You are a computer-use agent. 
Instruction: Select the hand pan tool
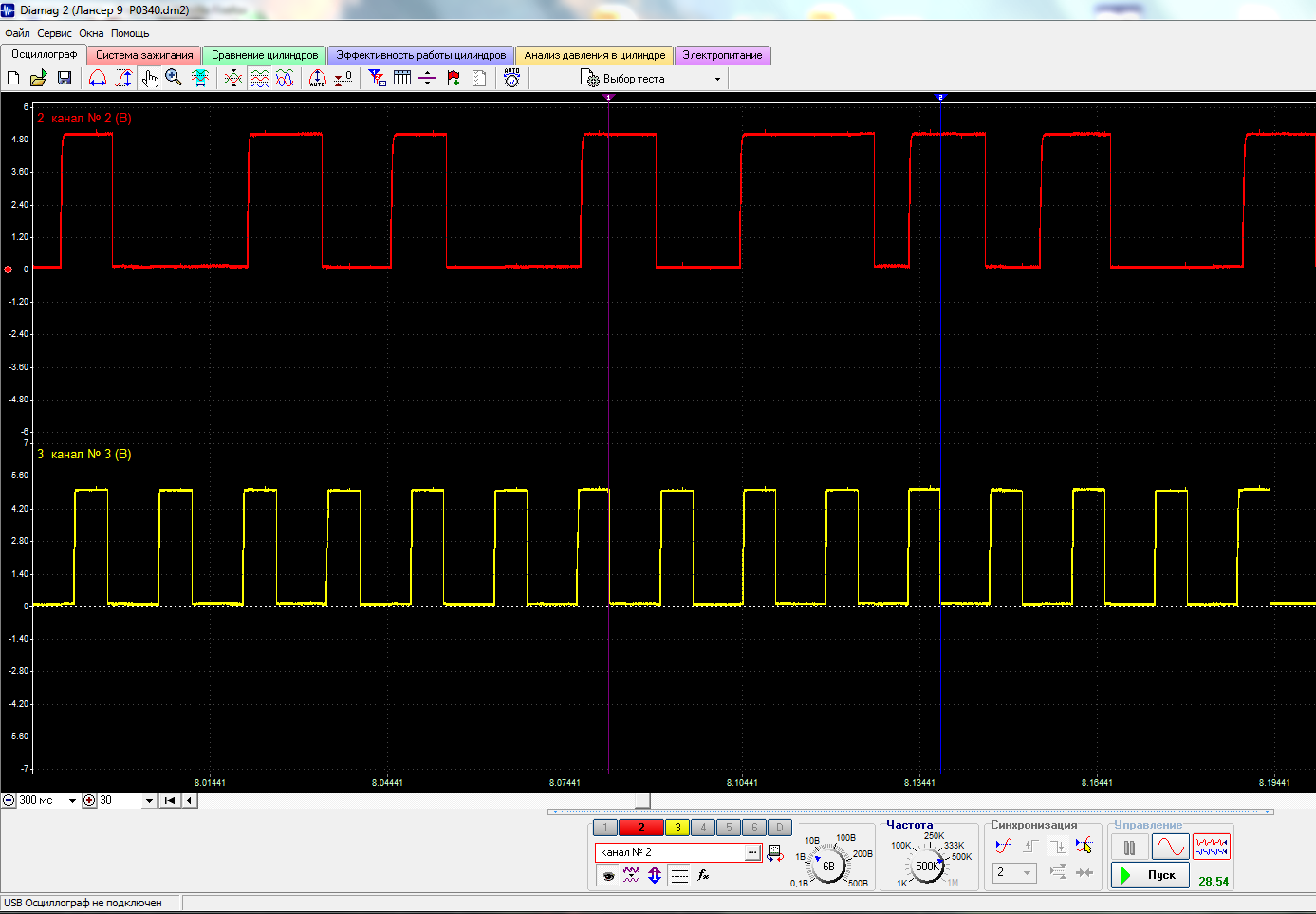(150, 78)
